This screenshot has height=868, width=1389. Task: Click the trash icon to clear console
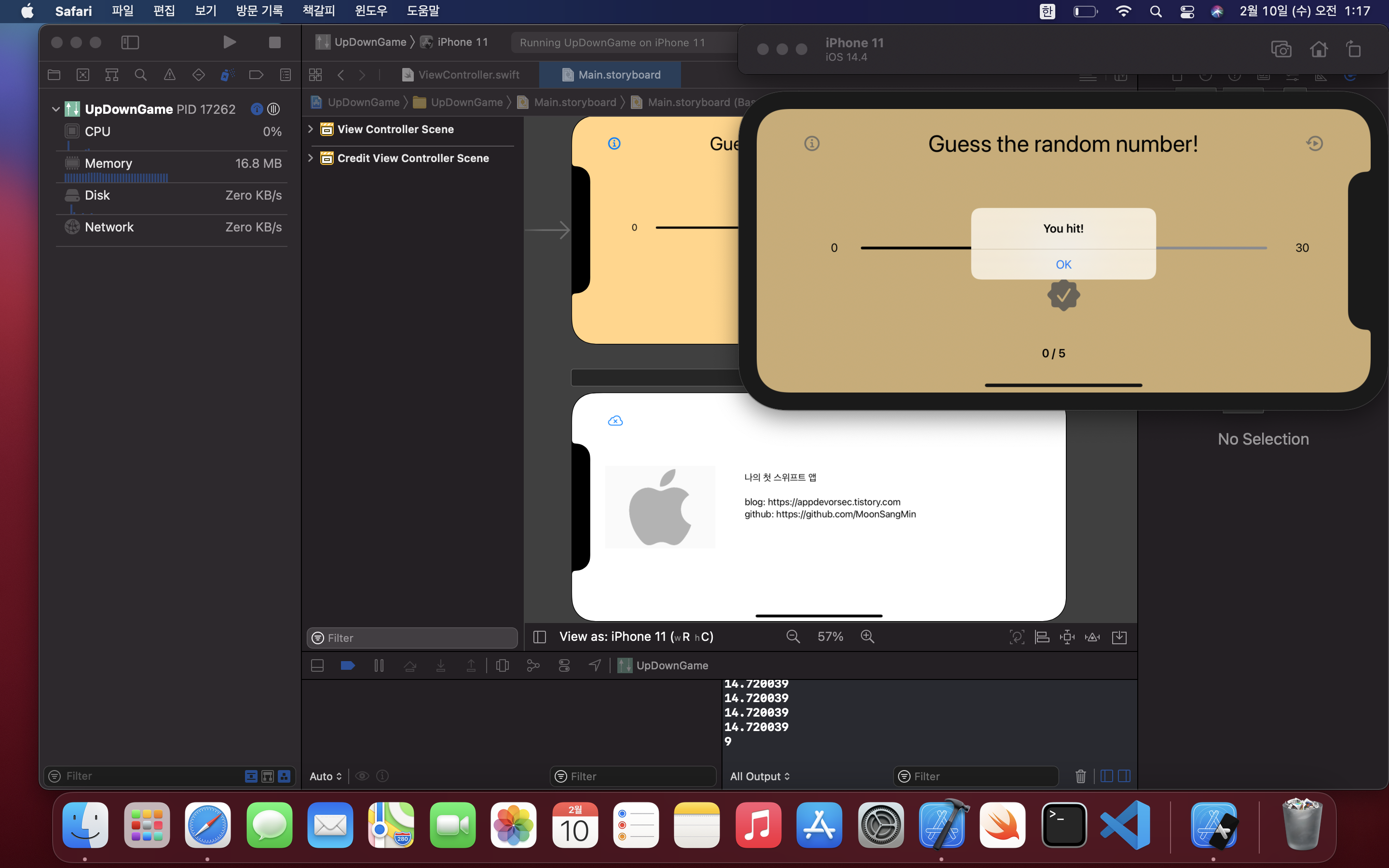(x=1080, y=776)
